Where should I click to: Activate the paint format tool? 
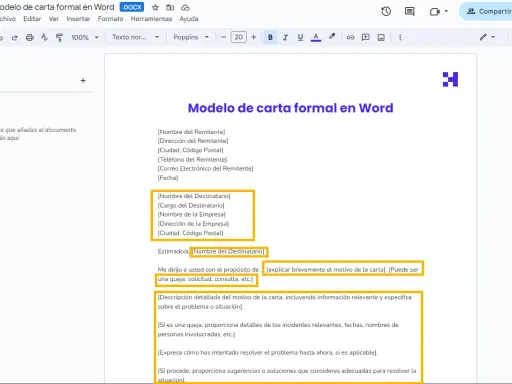pos(59,37)
